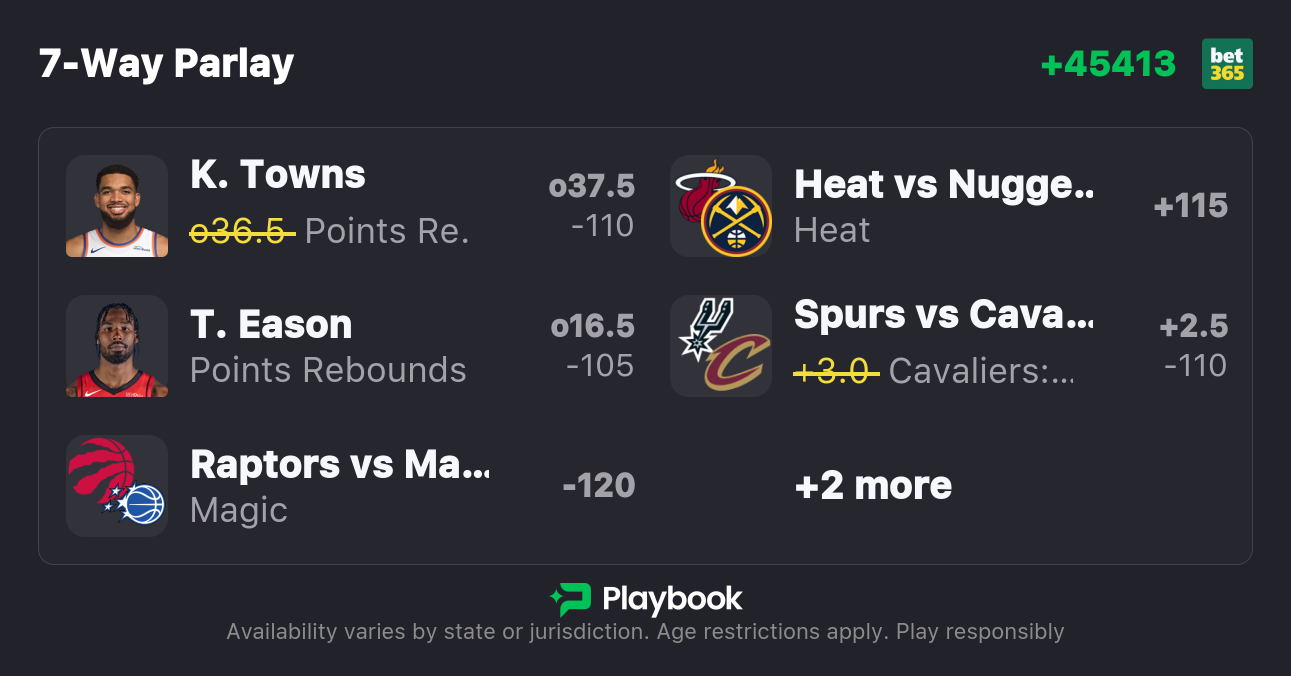Click the Raptors vs Magic team logos
Image resolution: width=1291 pixels, height=676 pixels.
pos(117,486)
